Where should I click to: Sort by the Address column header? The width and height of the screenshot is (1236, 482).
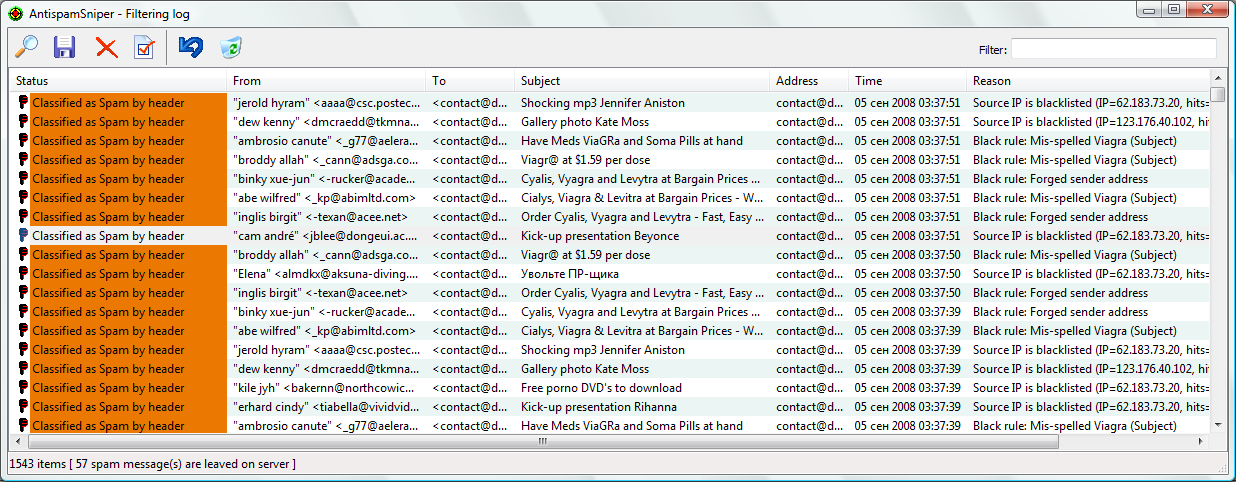pyautogui.click(x=810, y=81)
